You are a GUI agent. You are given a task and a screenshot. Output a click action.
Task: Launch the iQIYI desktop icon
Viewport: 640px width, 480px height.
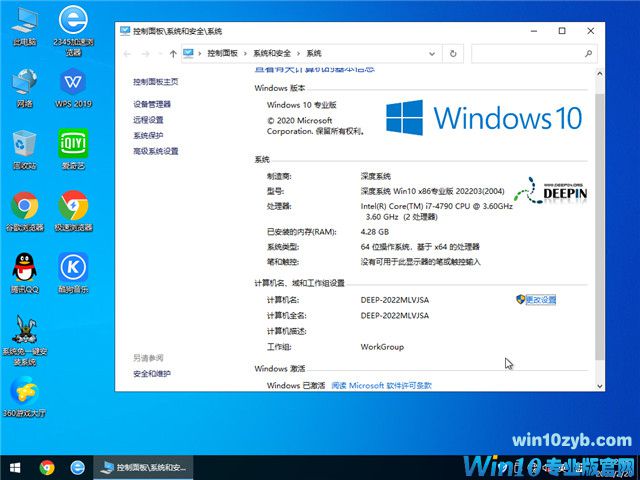pyautogui.click(x=72, y=145)
